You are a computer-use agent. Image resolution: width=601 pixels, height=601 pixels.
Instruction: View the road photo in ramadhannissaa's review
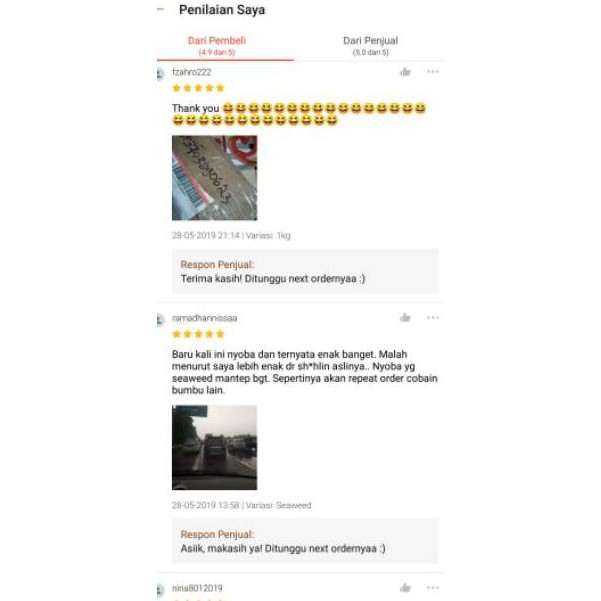click(x=215, y=447)
